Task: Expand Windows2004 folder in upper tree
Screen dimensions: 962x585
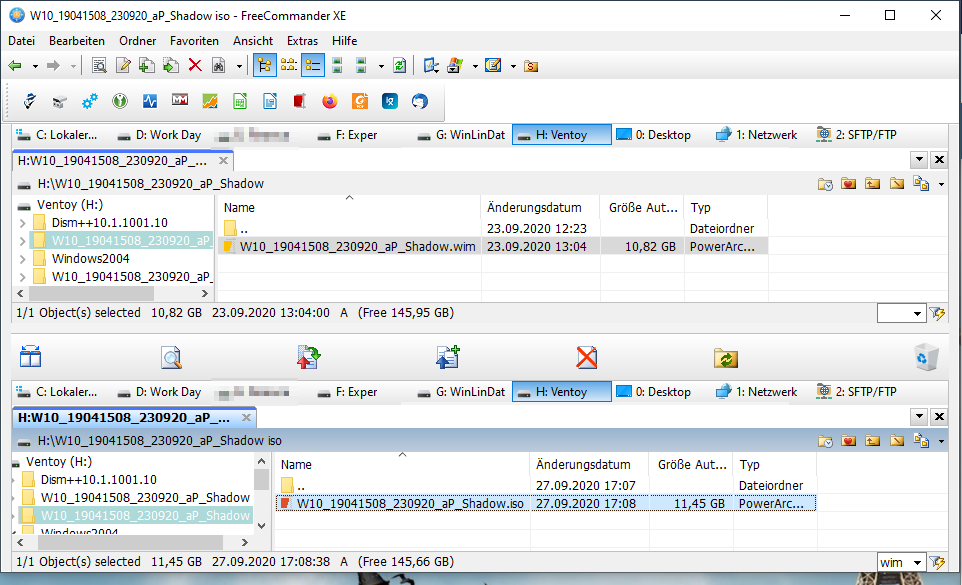Action: (x=23, y=259)
